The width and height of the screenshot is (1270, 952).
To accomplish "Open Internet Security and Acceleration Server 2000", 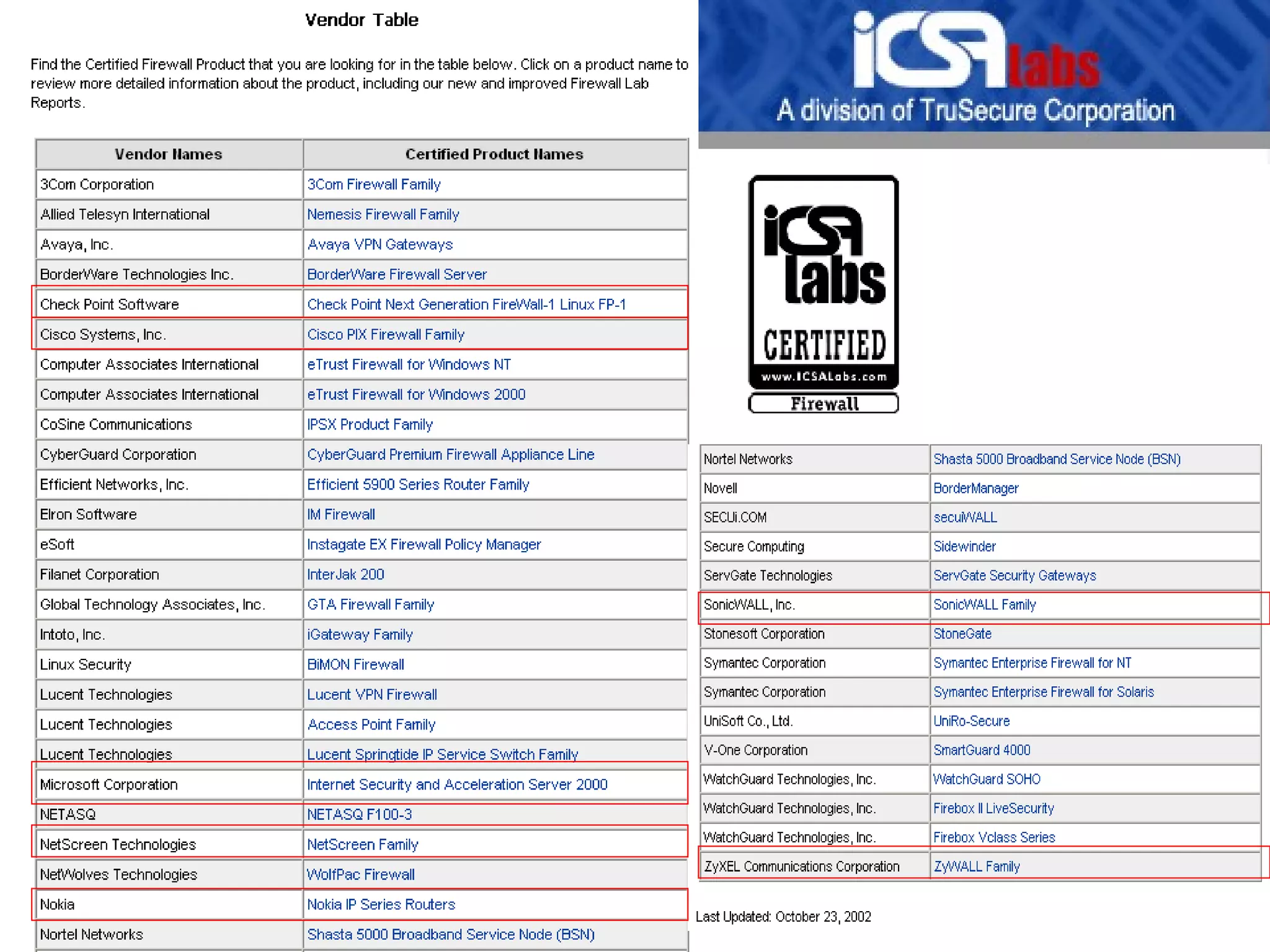I will pos(457,785).
